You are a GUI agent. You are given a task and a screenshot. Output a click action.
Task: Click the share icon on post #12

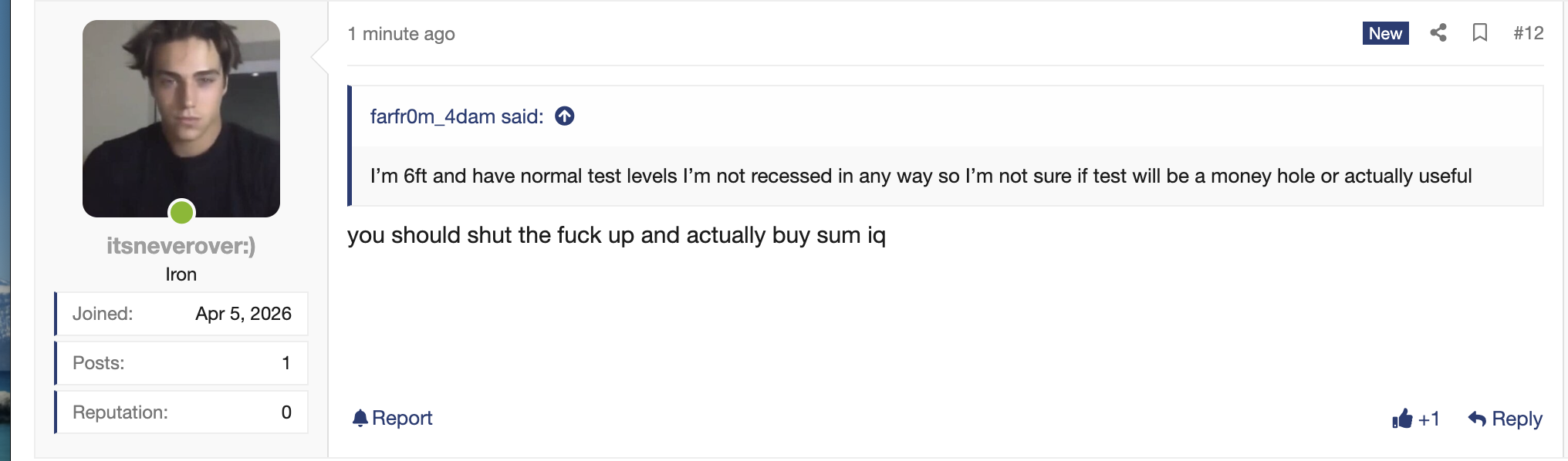pyautogui.click(x=1438, y=33)
